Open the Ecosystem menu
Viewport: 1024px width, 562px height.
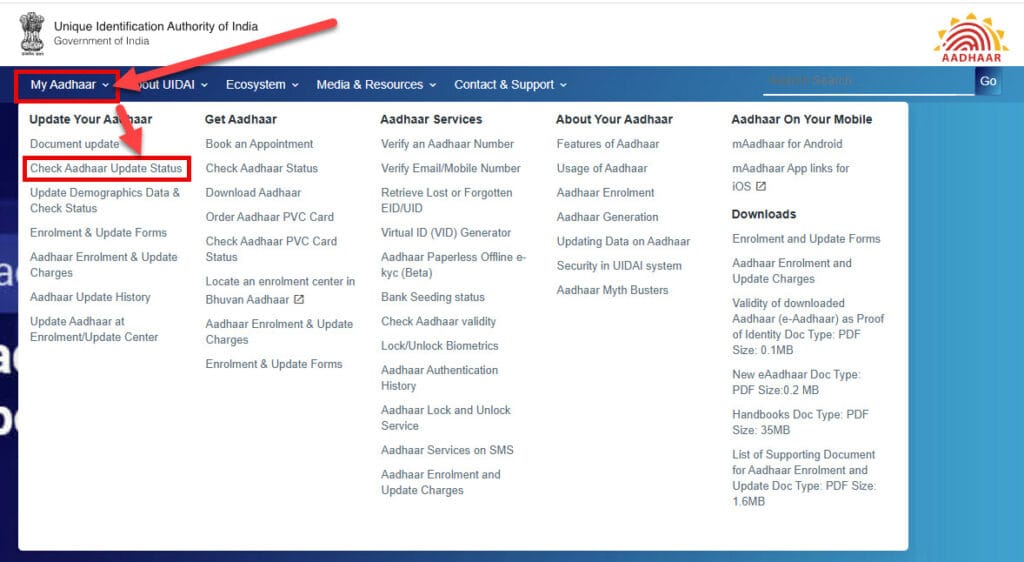tap(262, 85)
